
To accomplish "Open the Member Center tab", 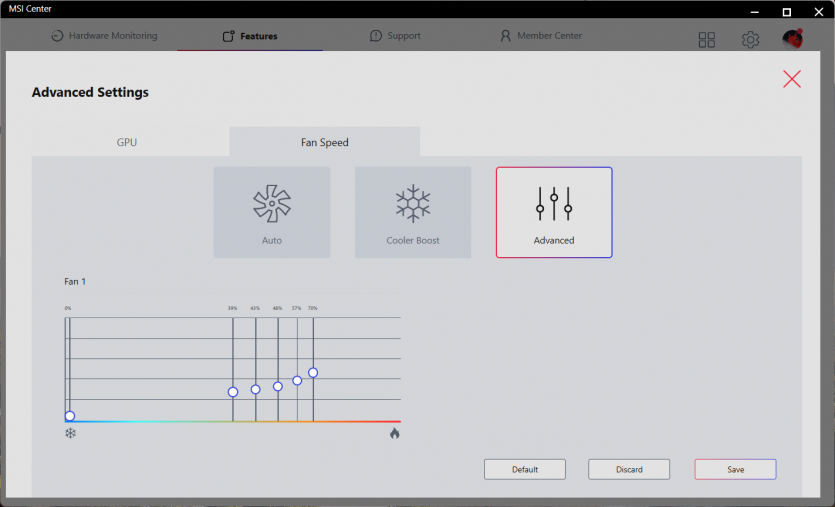I will 541,36.
